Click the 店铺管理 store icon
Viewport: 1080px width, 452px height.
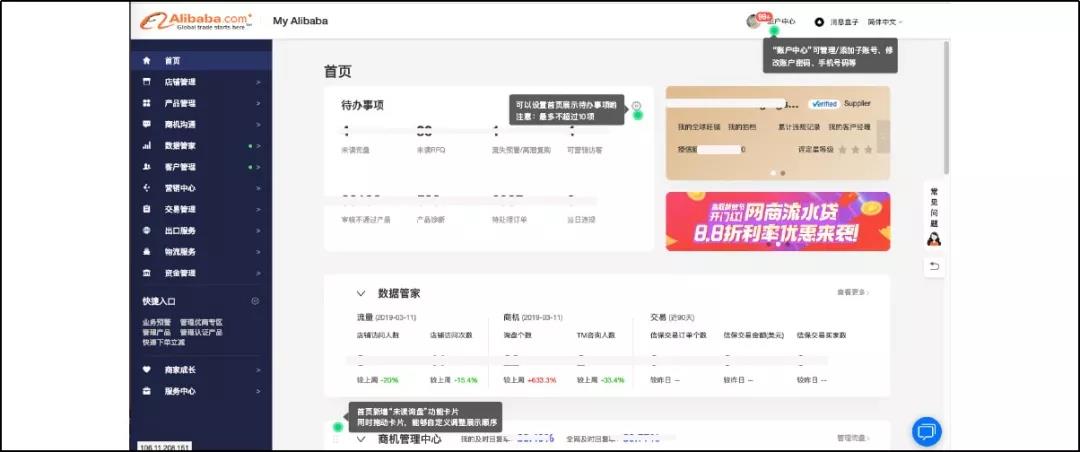coord(147,82)
